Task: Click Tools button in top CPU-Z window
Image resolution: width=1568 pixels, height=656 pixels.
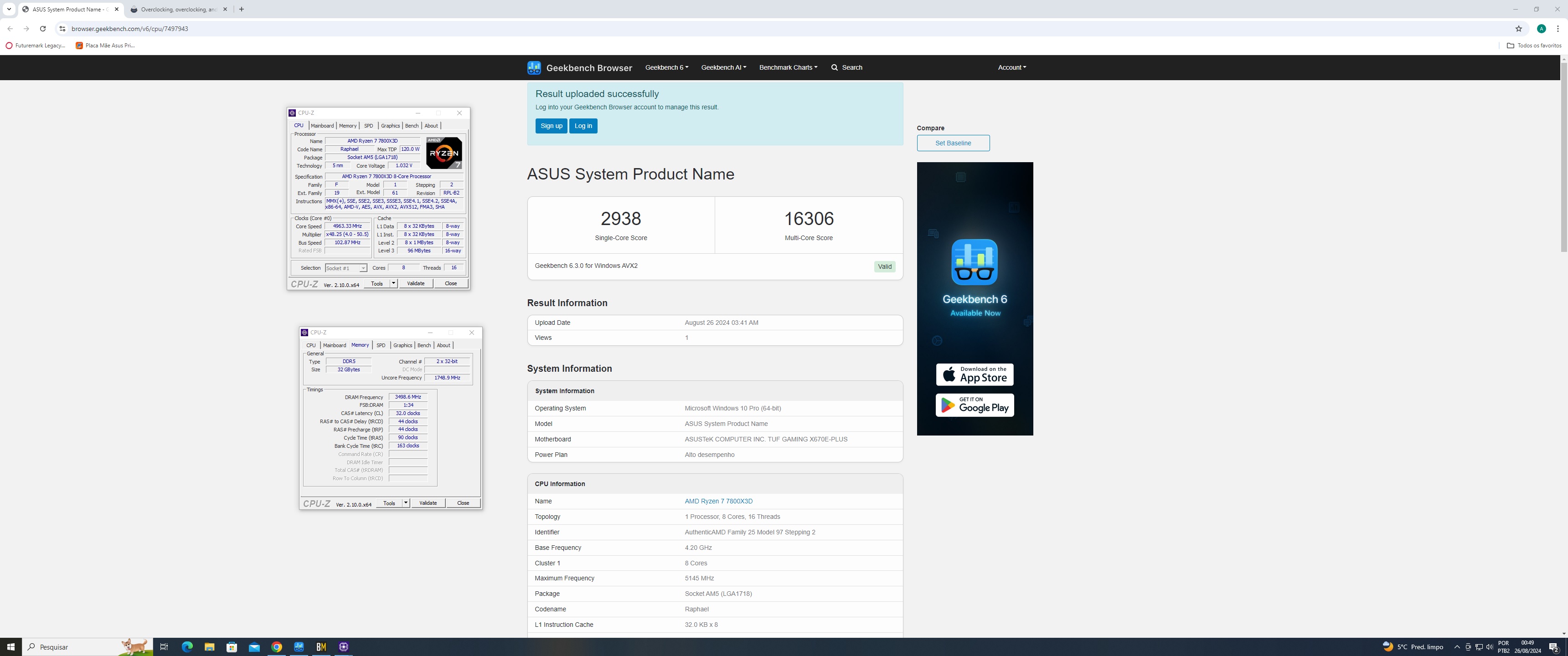Action: (x=377, y=283)
